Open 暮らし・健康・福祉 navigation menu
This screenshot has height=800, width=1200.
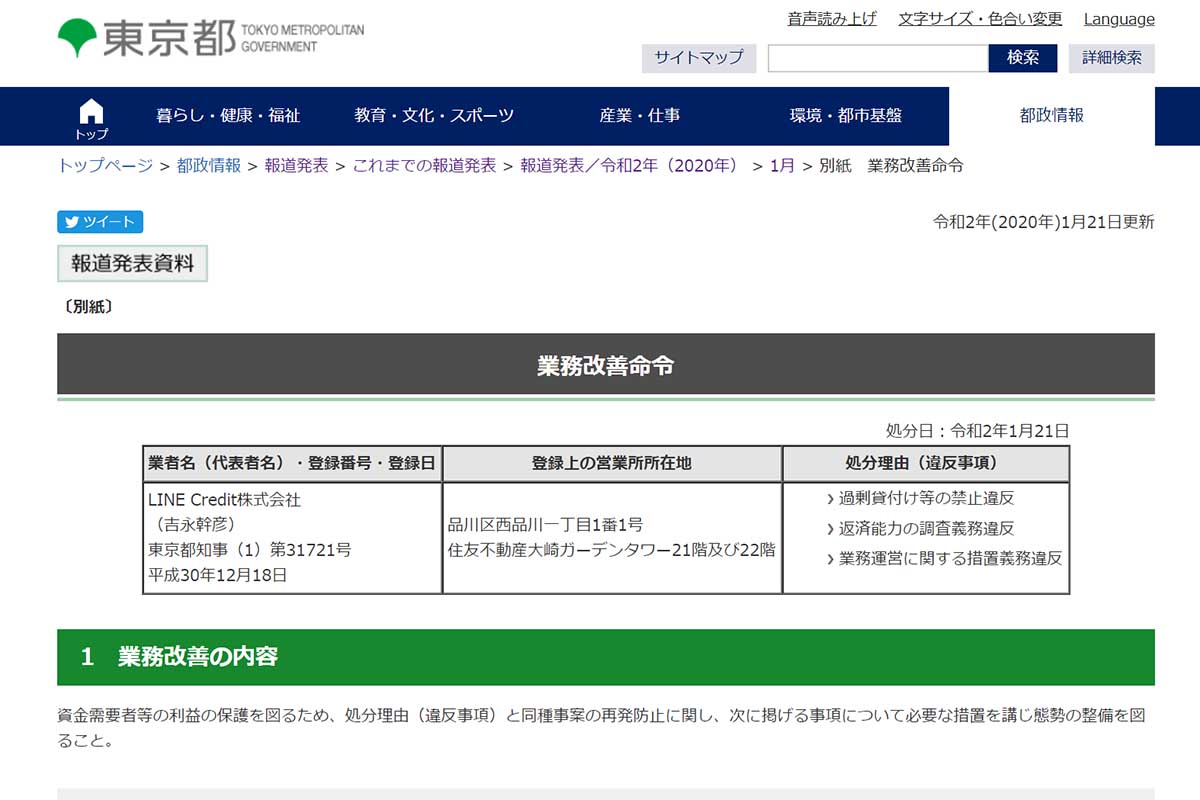pyautogui.click(x=228, y=116)
